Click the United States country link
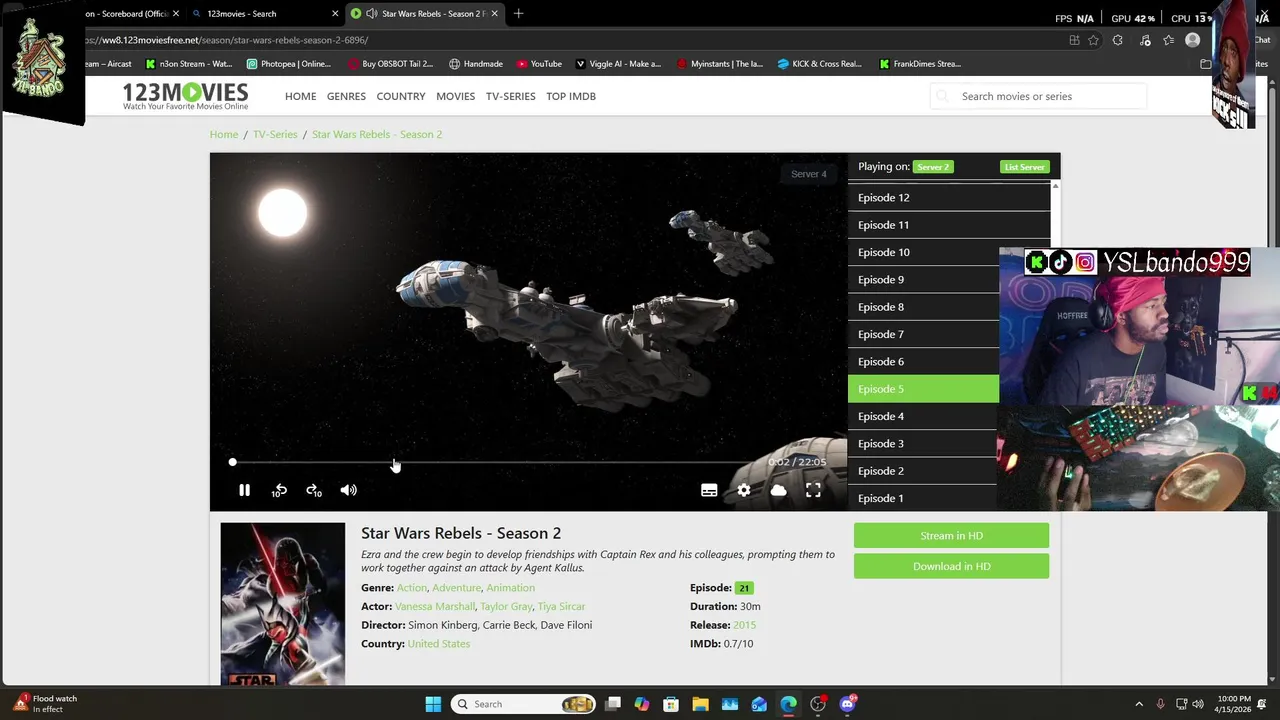Screen dimensions: 1280x720 pos(438,644)
